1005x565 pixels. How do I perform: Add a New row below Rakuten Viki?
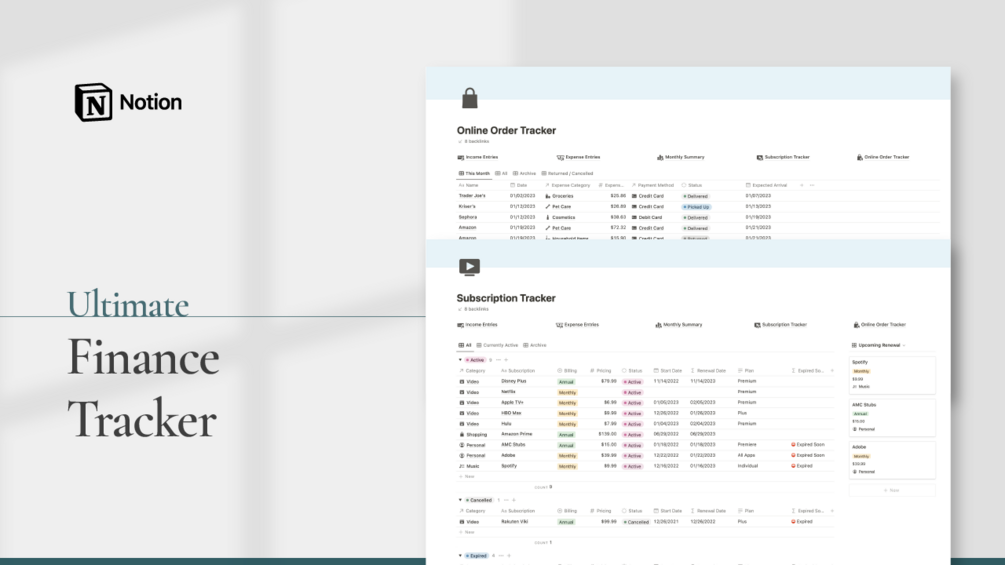tap(467, 532)
